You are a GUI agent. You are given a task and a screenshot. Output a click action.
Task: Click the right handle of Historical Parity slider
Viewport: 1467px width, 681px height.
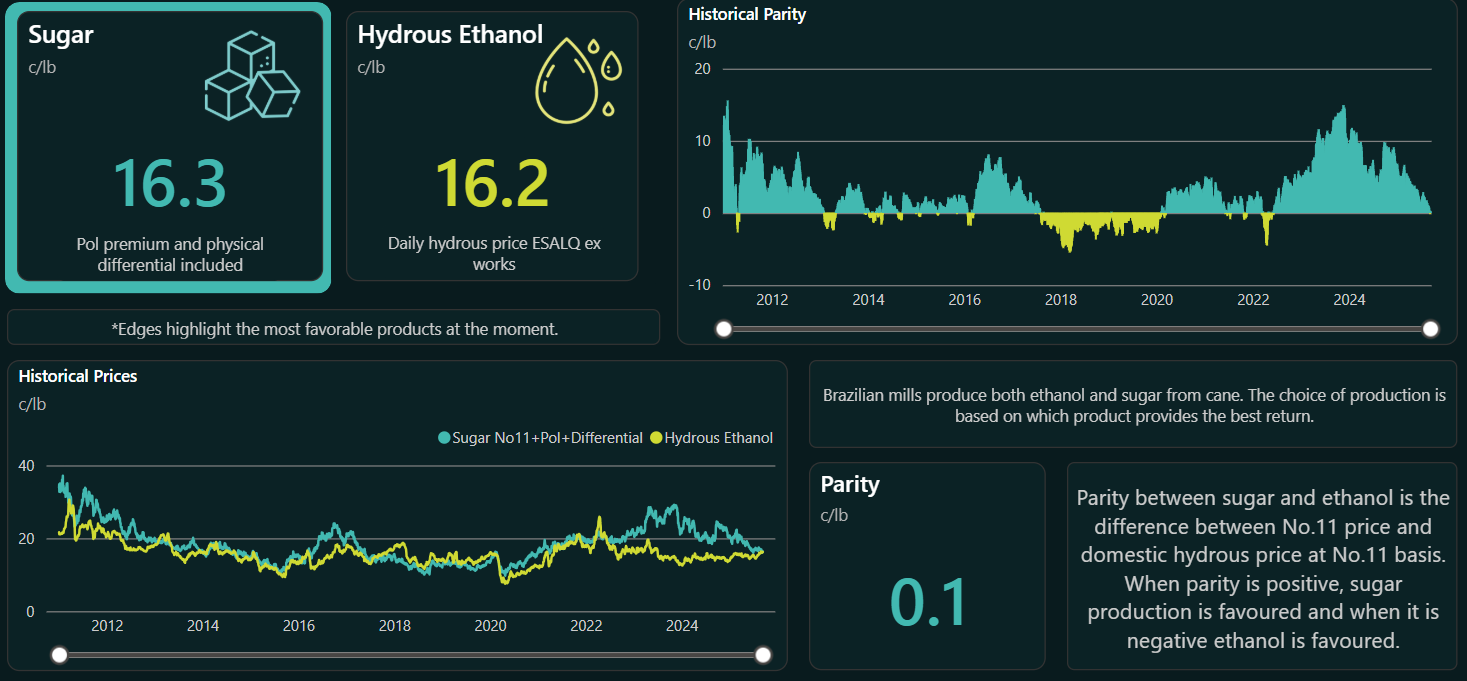[x=1431, y=329]
